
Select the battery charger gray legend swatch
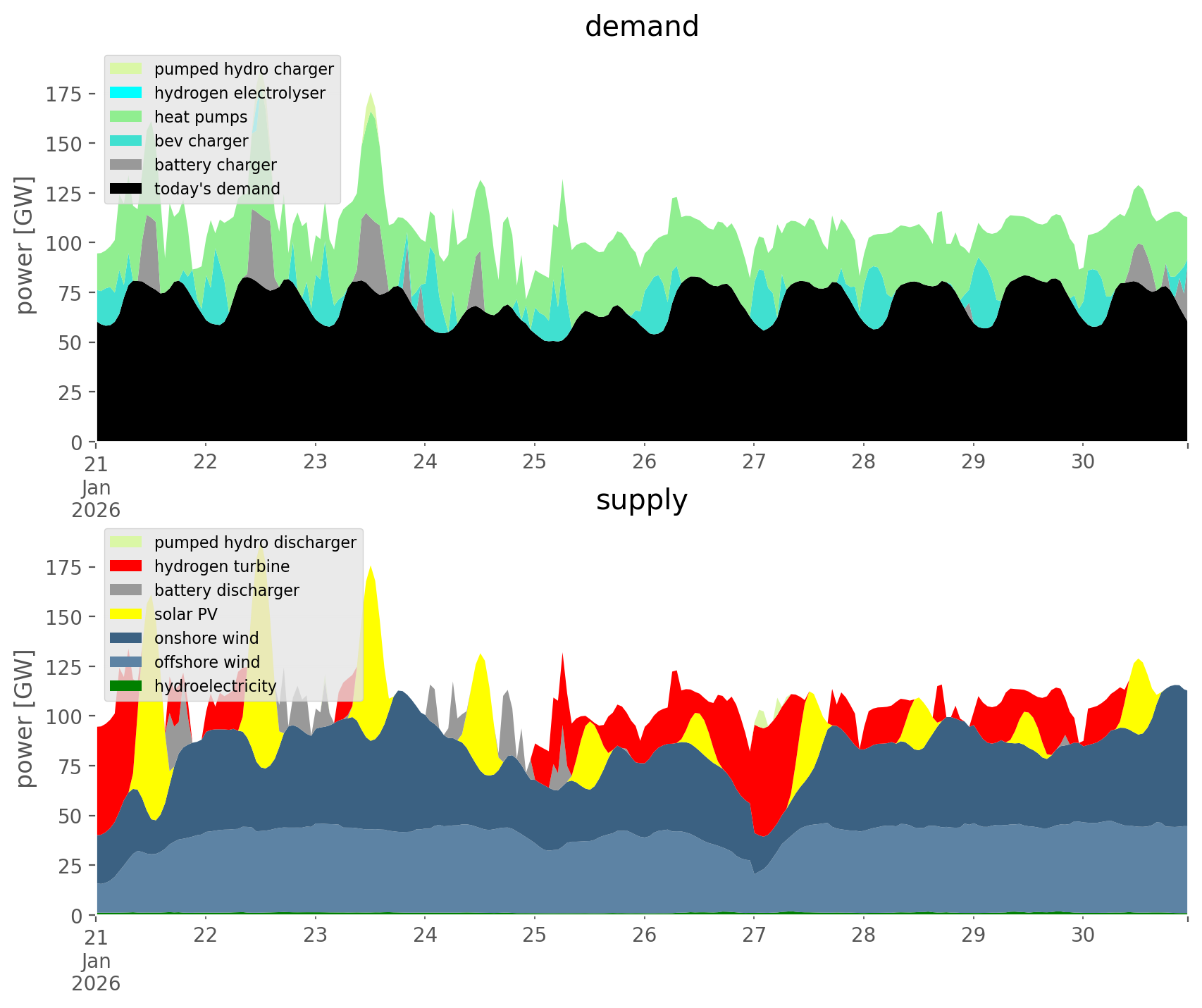click(126, 165)
